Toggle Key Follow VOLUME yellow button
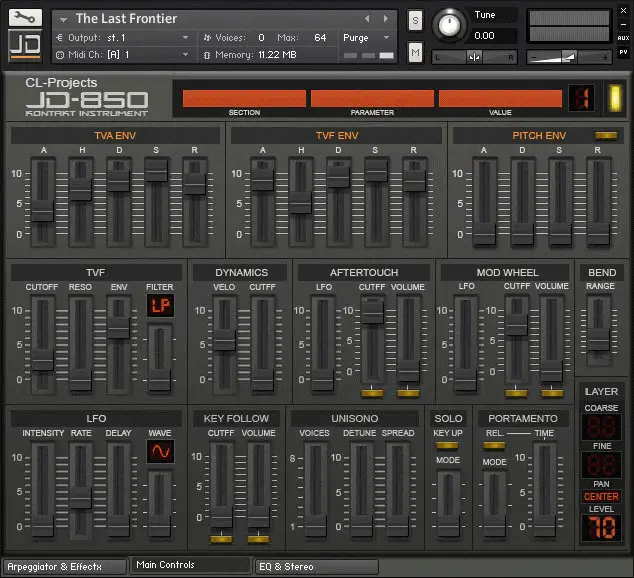Viewport: 634px width, 578px height. coord(258,539)
